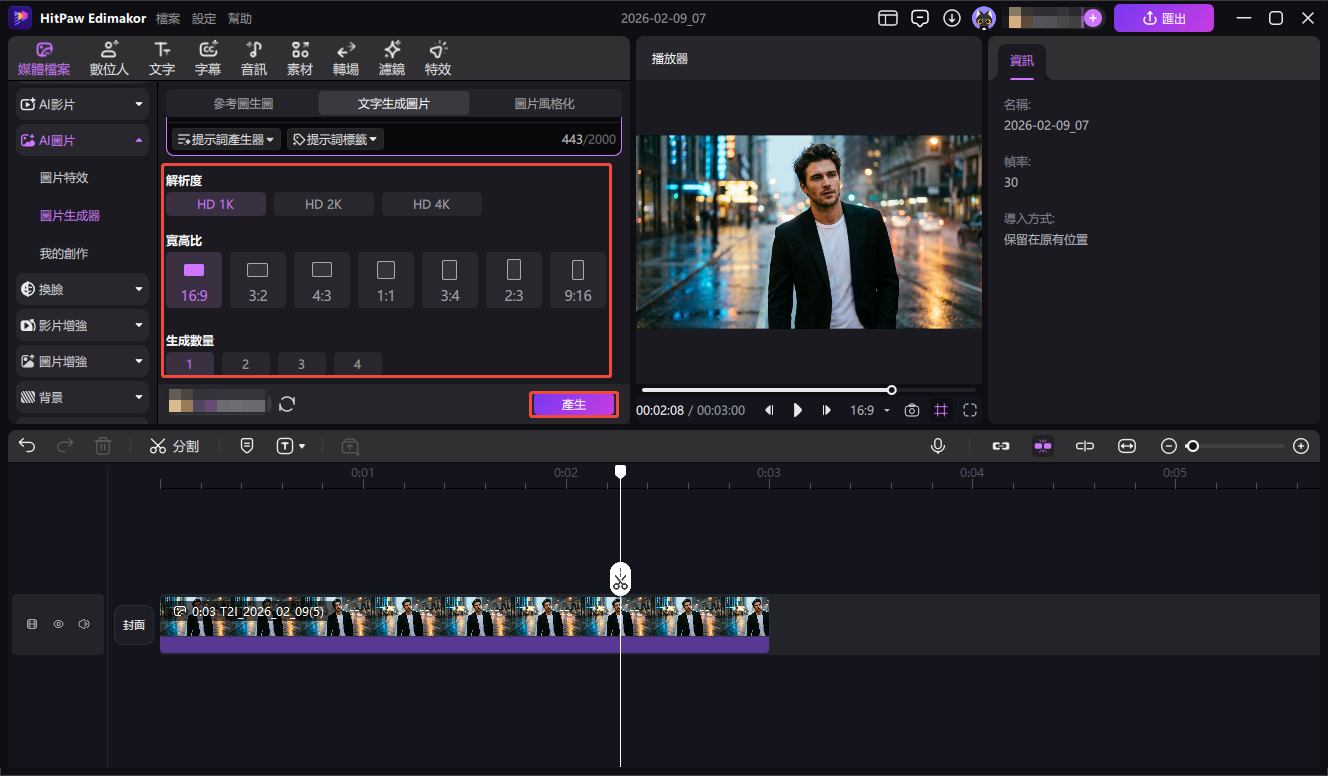This screenshot has height=776, width=1328.
Task: Open the player aspect ratio 16:9 dropdown
Action: pos(871,410)
